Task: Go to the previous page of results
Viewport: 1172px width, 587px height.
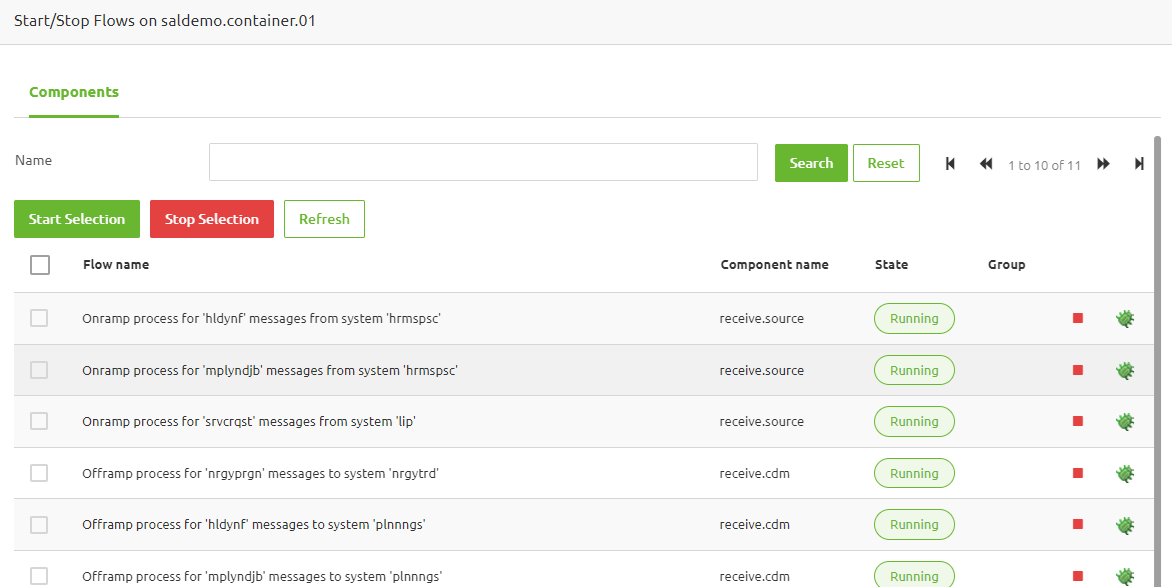Action: click(986, 163)
